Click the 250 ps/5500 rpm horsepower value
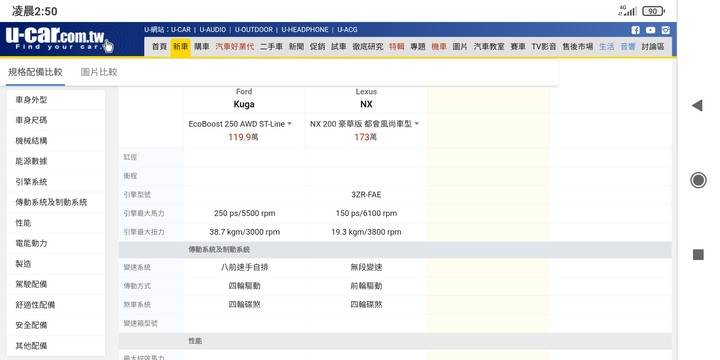720x360 pixels. [x=244, y=214]
